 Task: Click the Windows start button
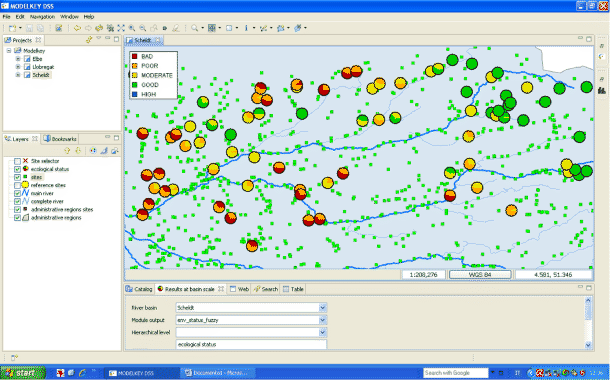pyautogui.click(x=23, y=373)
